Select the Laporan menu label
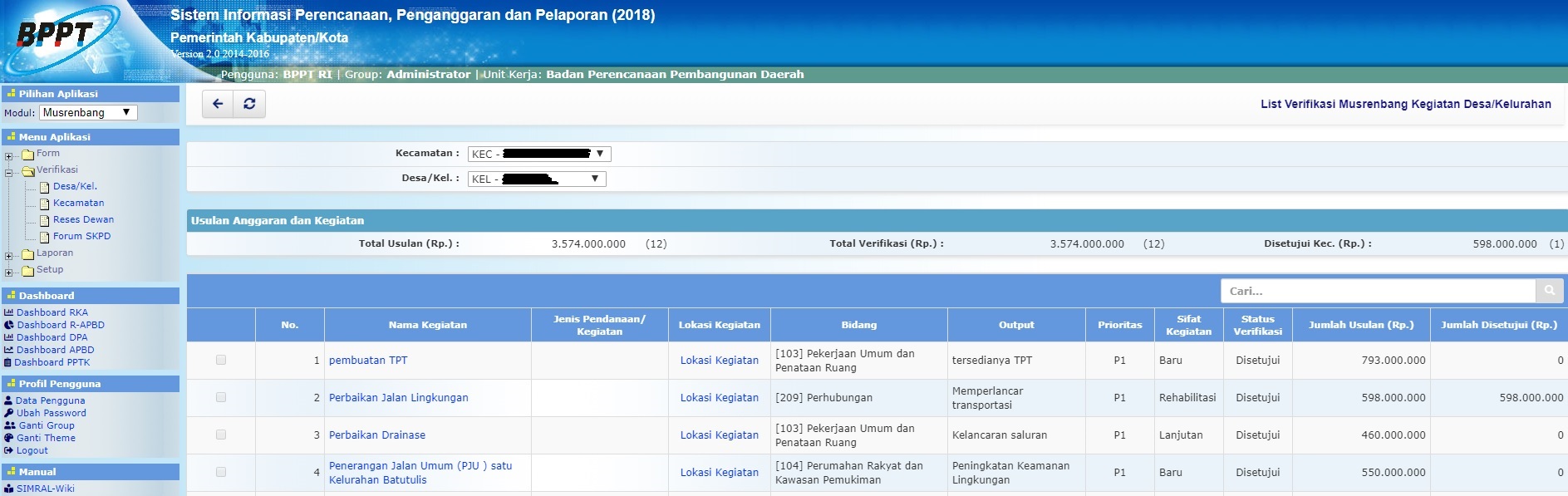 click(x=55, y=253)
